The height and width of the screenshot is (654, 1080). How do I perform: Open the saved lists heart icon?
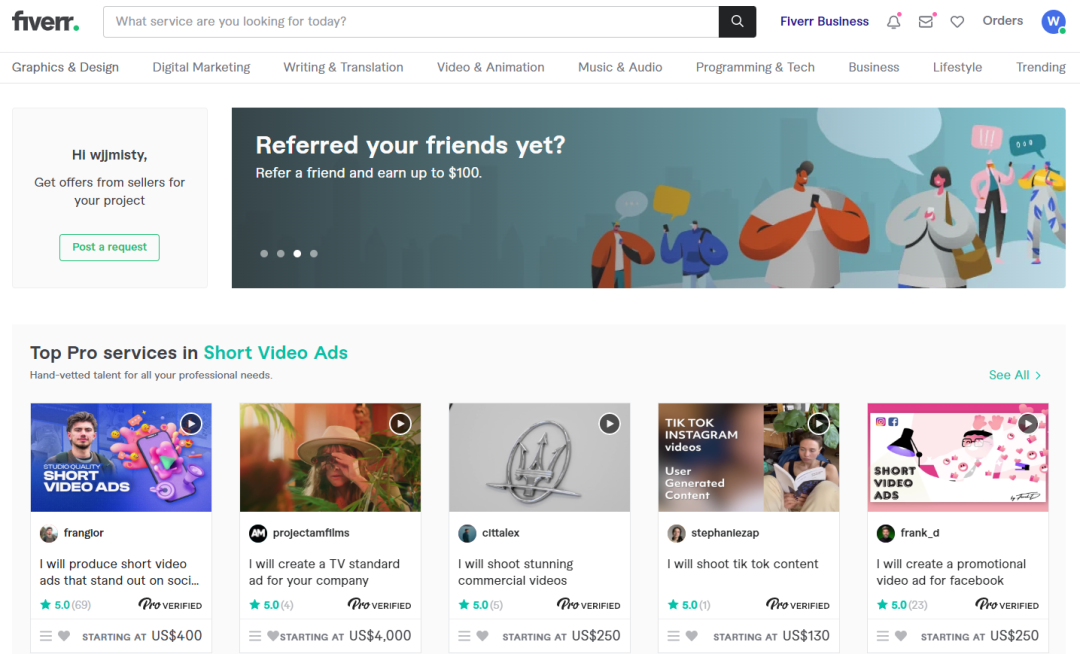(957, 22)
